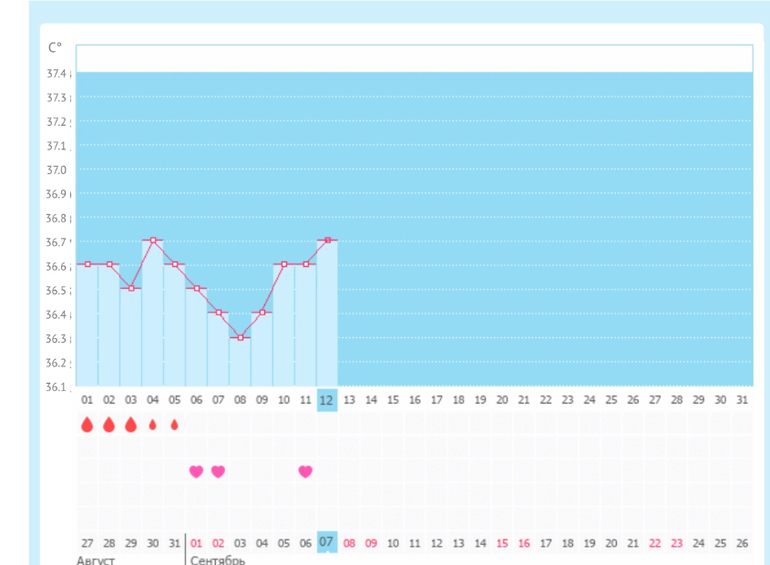Select highlighted cycle day 12 on the axis
The image size is (770, 565).
[327, 400]
